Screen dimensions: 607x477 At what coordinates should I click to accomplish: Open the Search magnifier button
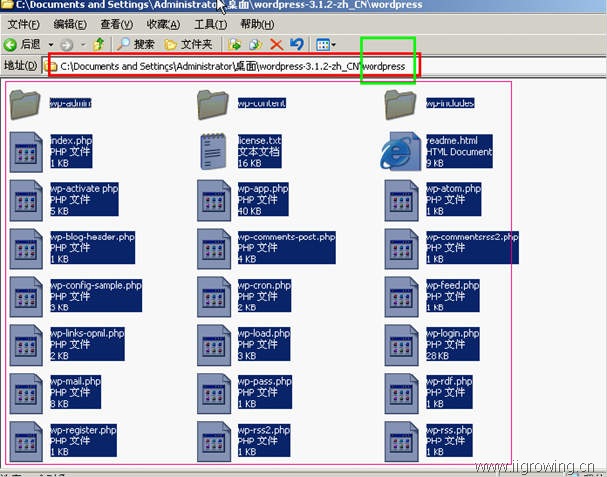pyautogui.click(x=135, y=45)
